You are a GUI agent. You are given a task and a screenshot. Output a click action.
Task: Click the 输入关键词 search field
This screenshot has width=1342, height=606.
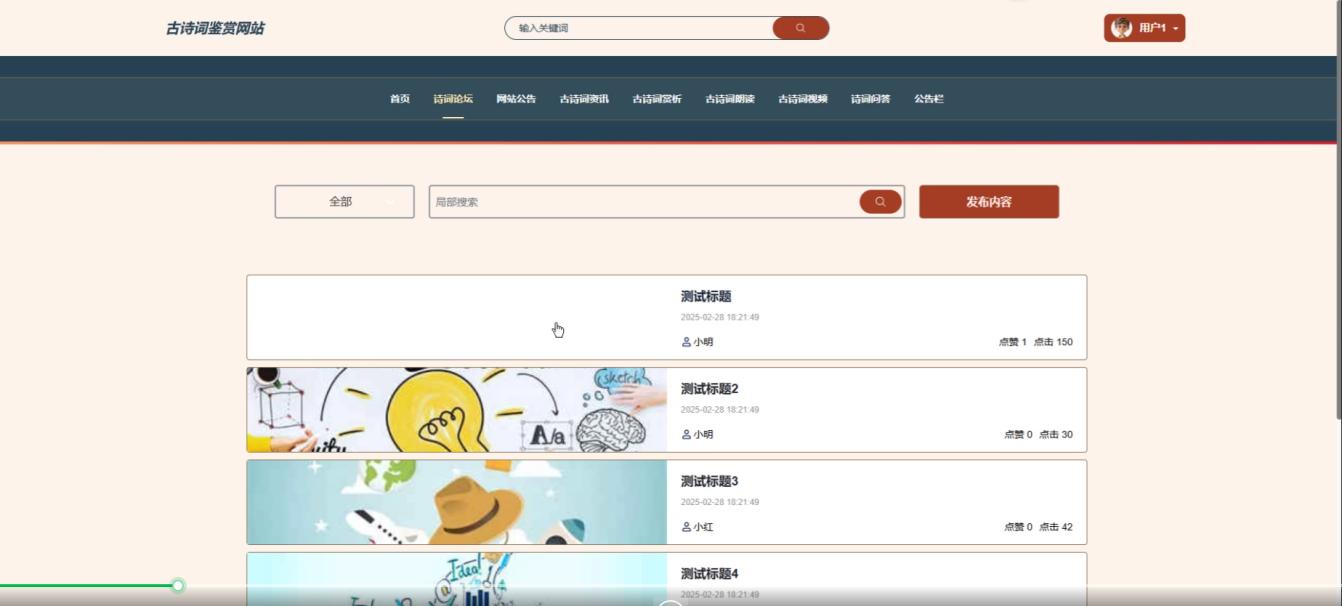point(640,28)
